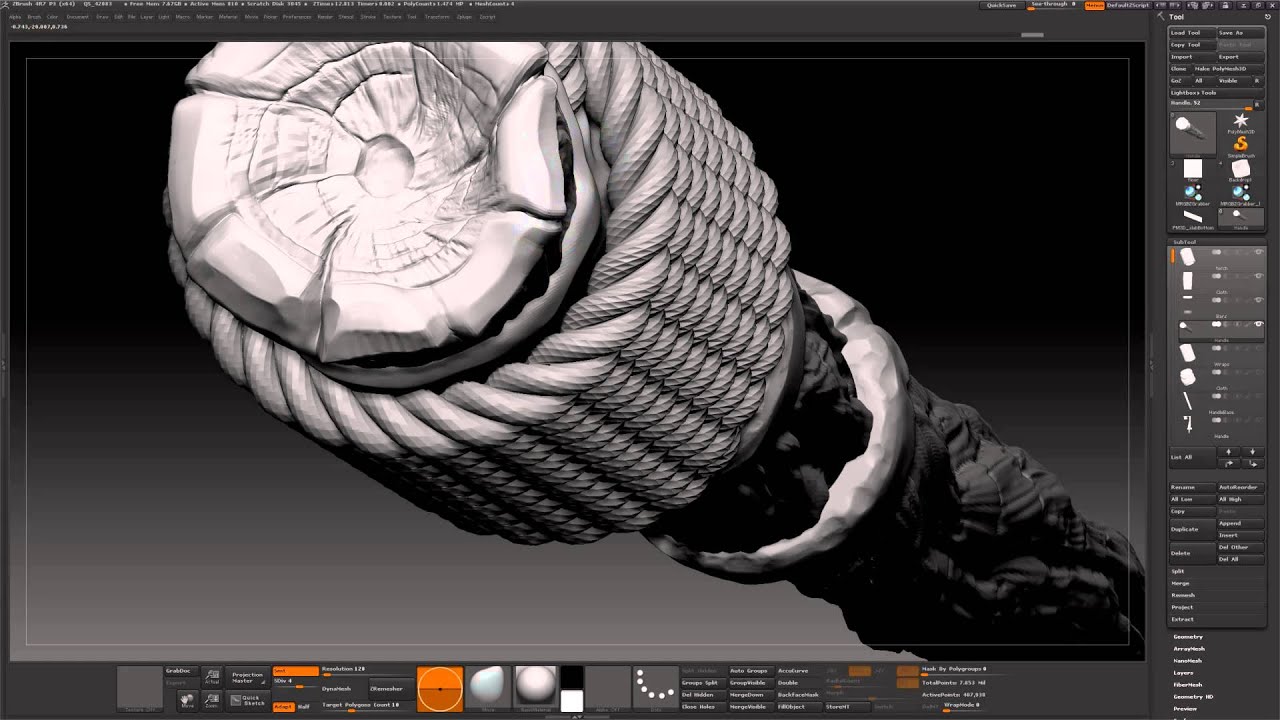1280x720 pixels.
Task: Toggle eye visibility of top subtool
Action: 1258,252
